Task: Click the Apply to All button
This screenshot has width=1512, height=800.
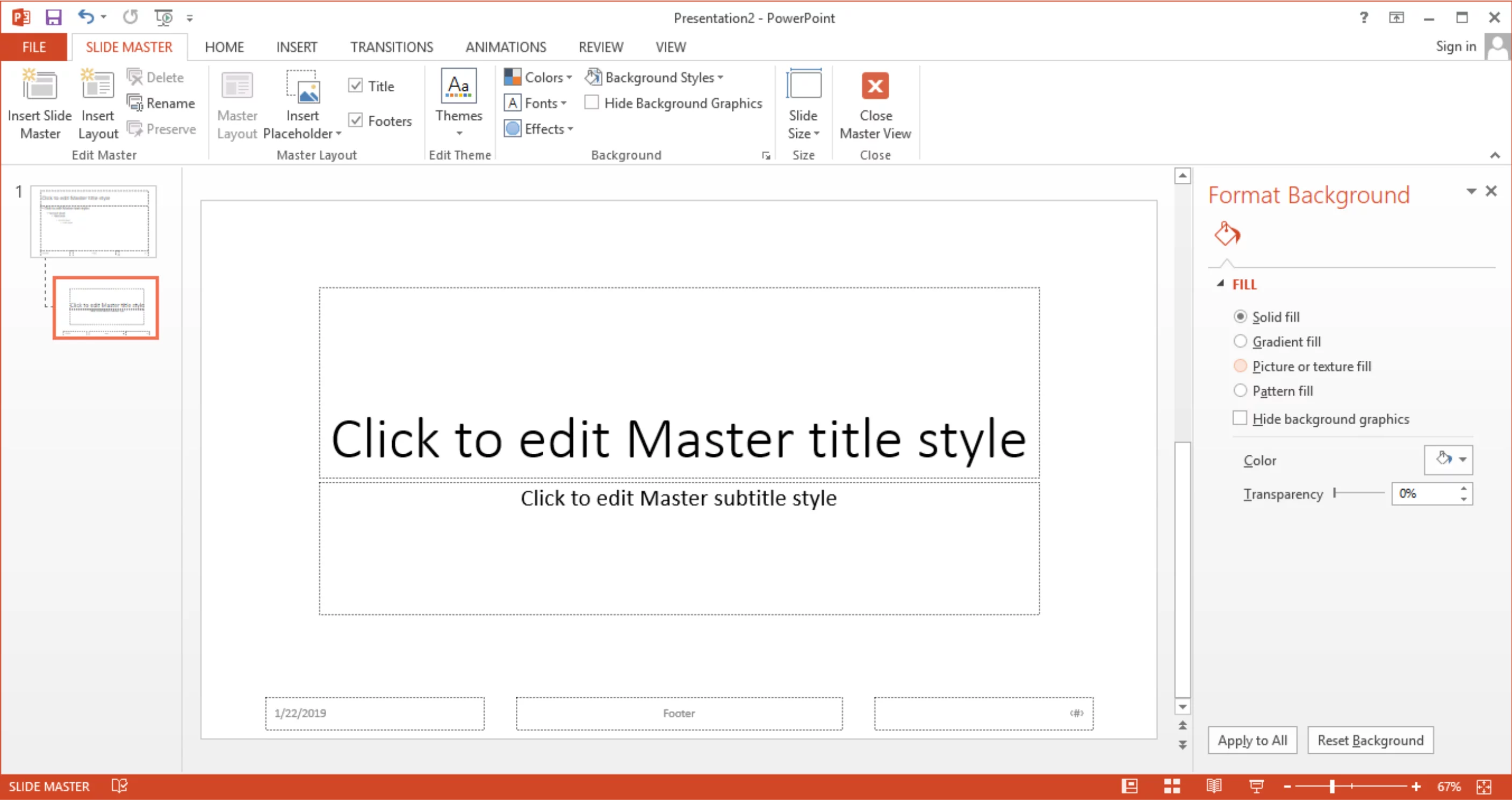Action: (1252, 740)
